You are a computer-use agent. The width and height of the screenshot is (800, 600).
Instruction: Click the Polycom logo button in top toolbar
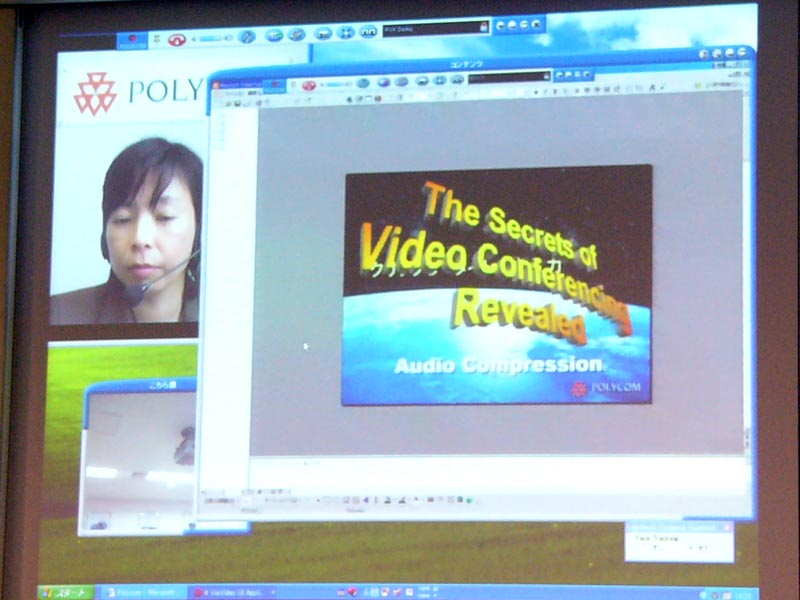pyautogui.click(x=132, y=40)
